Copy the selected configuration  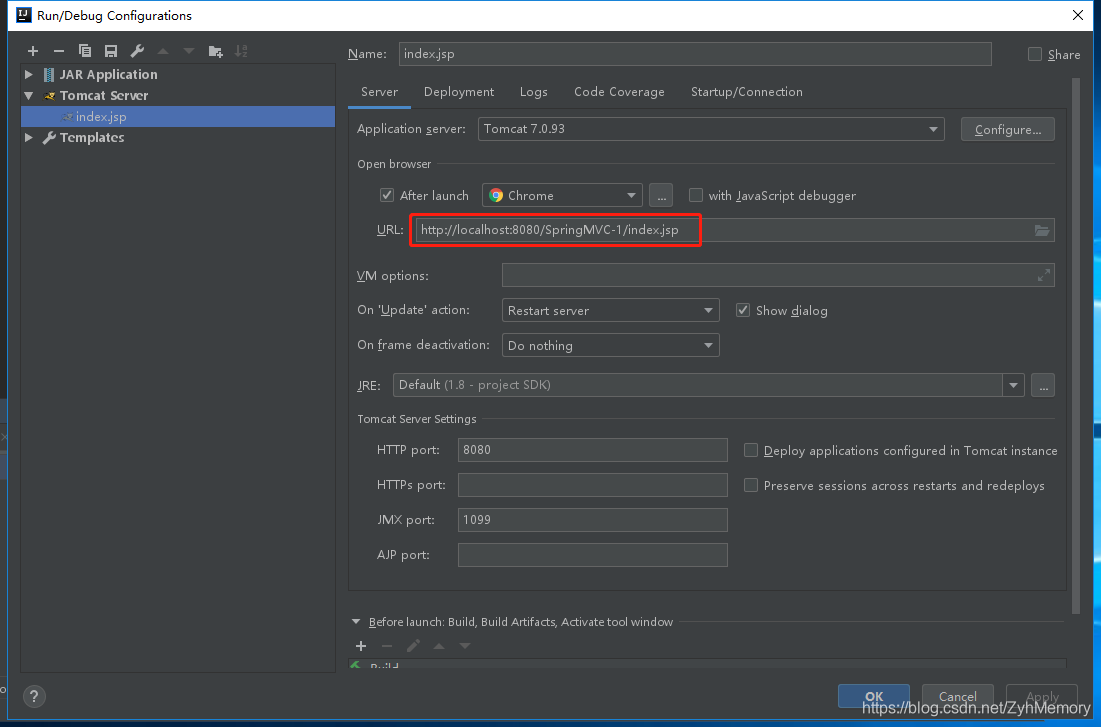[x=85, y=51]
